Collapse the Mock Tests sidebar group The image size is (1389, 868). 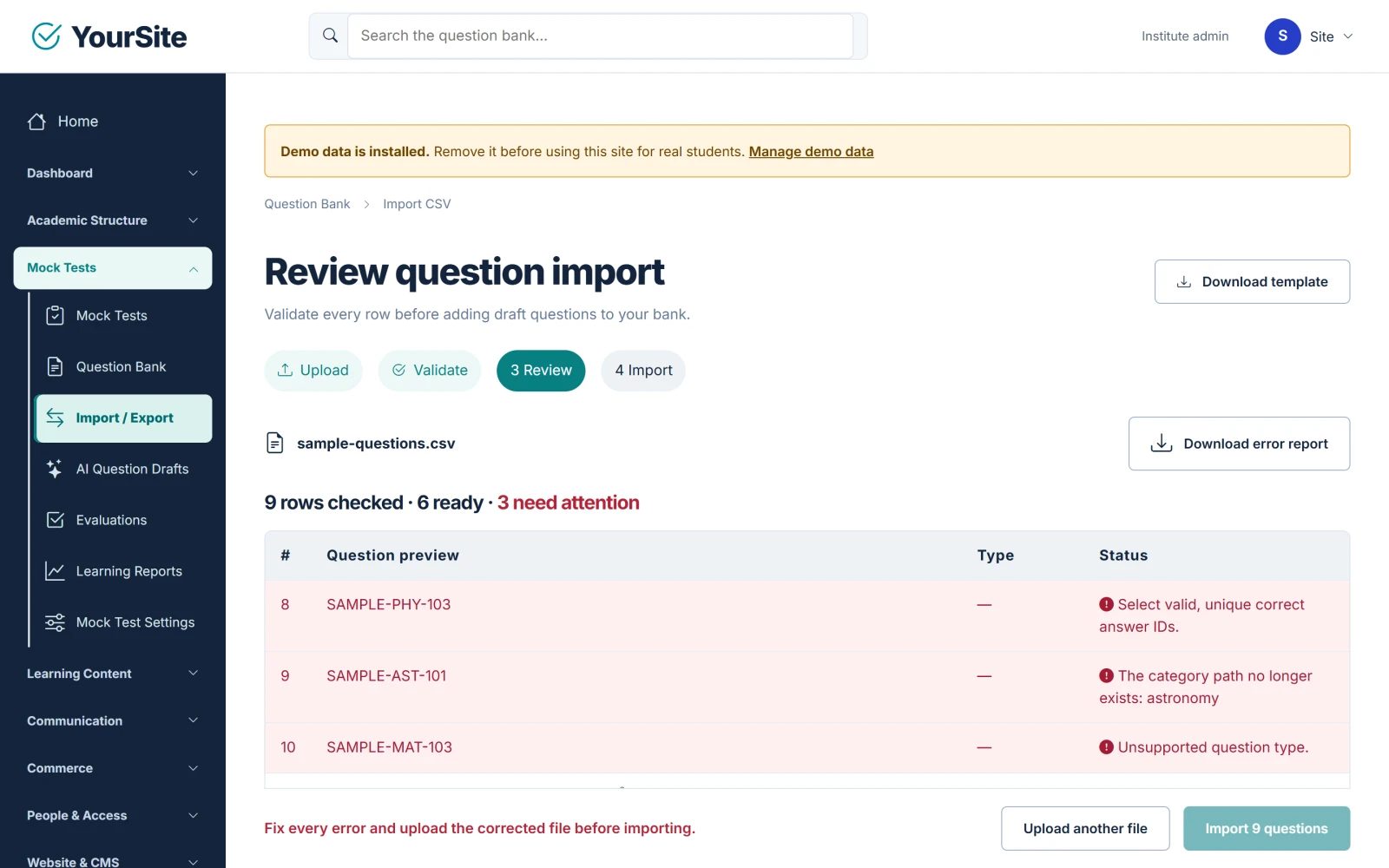[113, 268]
